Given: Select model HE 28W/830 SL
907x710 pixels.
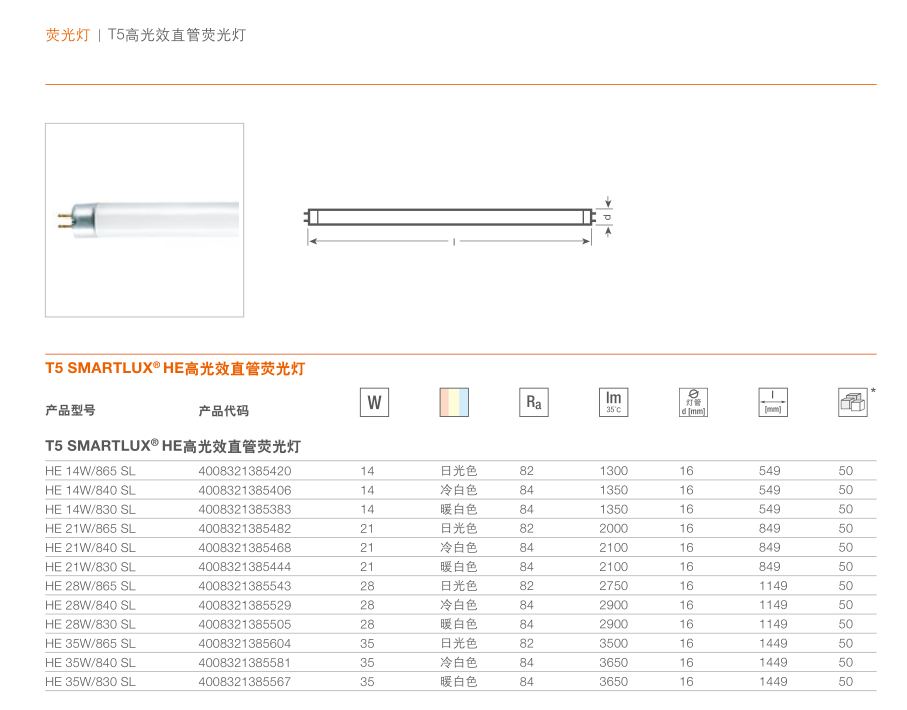Looking at the screenshot, I should point(90,624).
